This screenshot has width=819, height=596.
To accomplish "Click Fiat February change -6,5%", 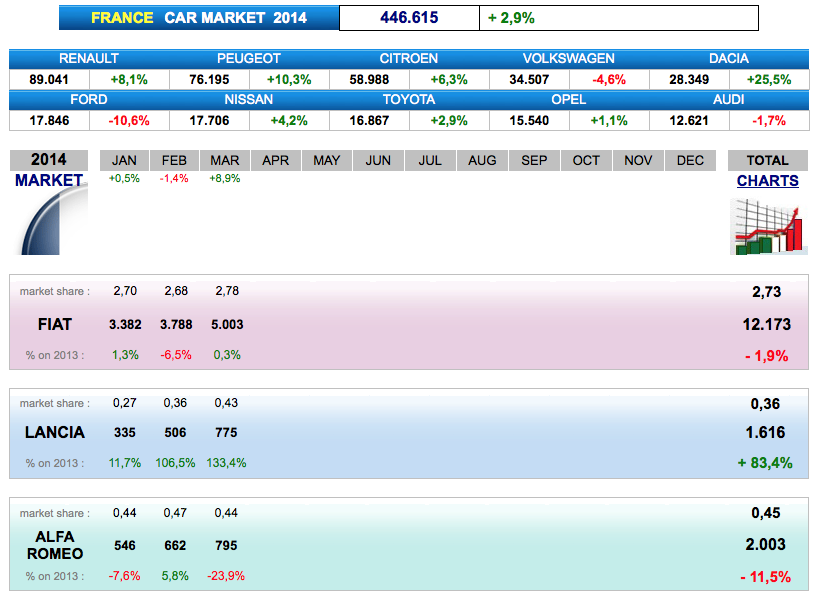I will coord(176,355).
